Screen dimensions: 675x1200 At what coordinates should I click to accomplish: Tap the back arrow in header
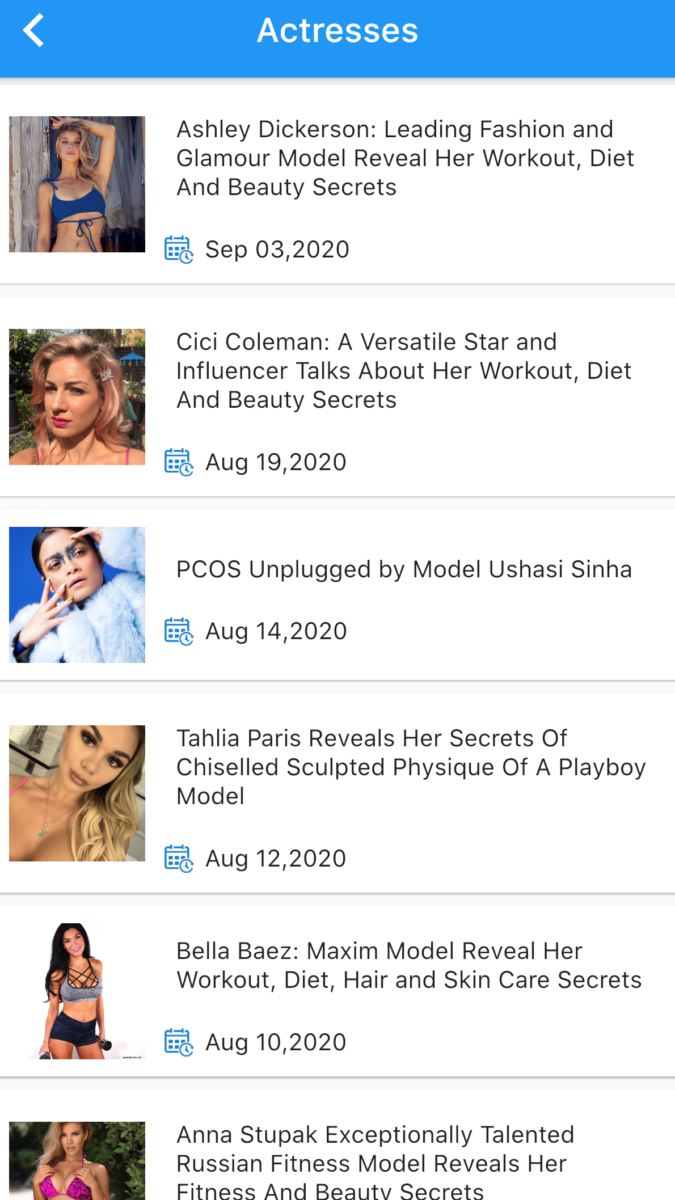(34, 31)
